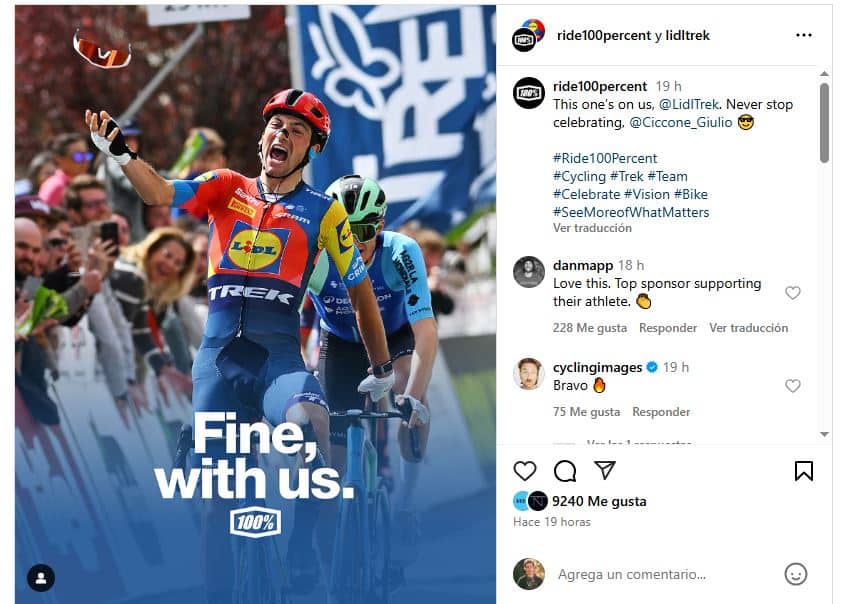Translate the caption with Ver traducción
This screenshot has height=604, width=843.
pyautogui.click(x=592, y=228)
